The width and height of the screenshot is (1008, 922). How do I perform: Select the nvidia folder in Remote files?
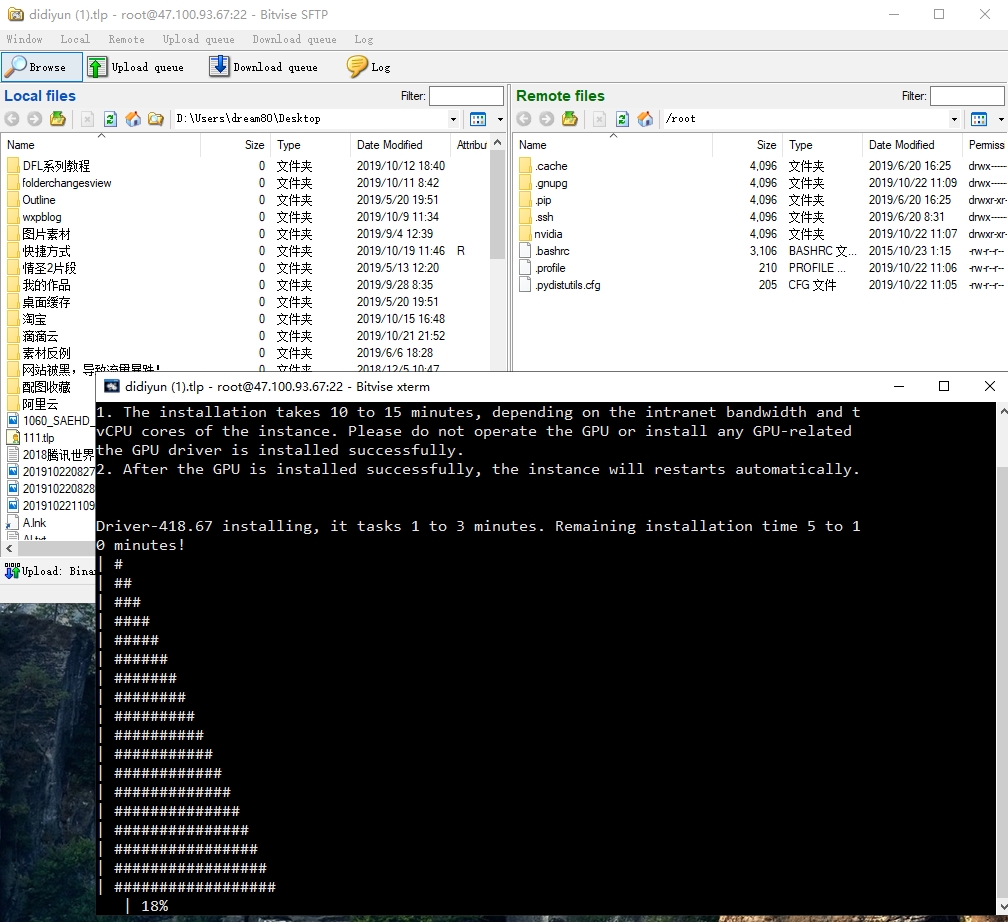point(548,234)
